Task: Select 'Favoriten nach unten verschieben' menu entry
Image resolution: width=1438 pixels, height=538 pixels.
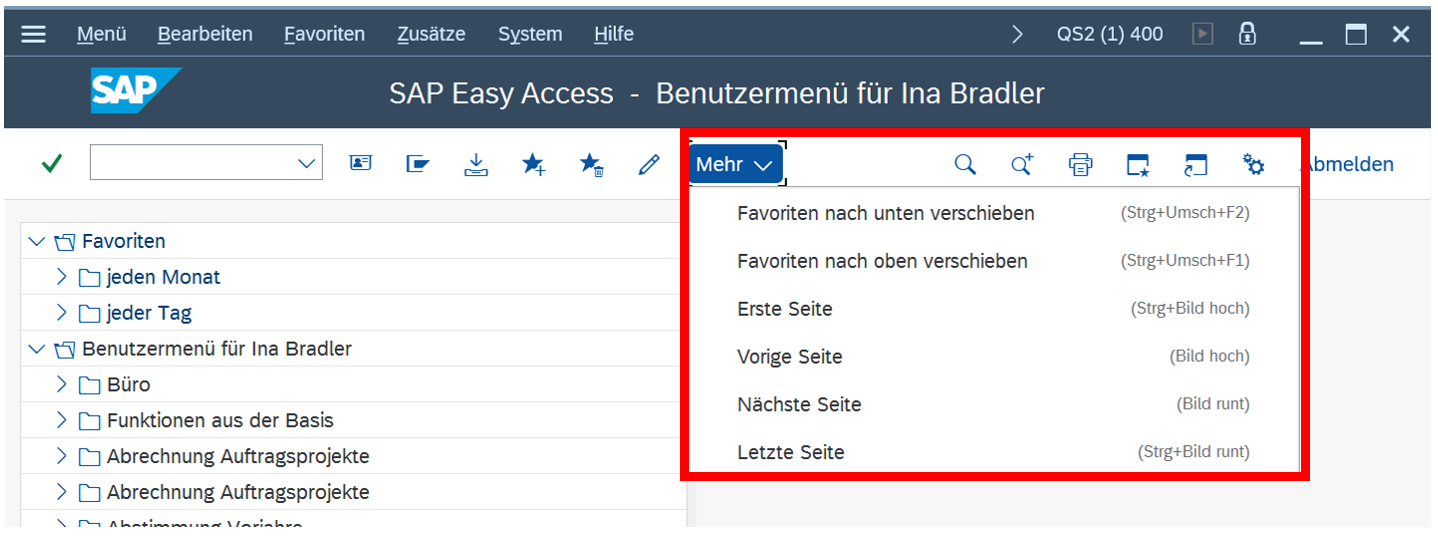Action: click(885, 213)
